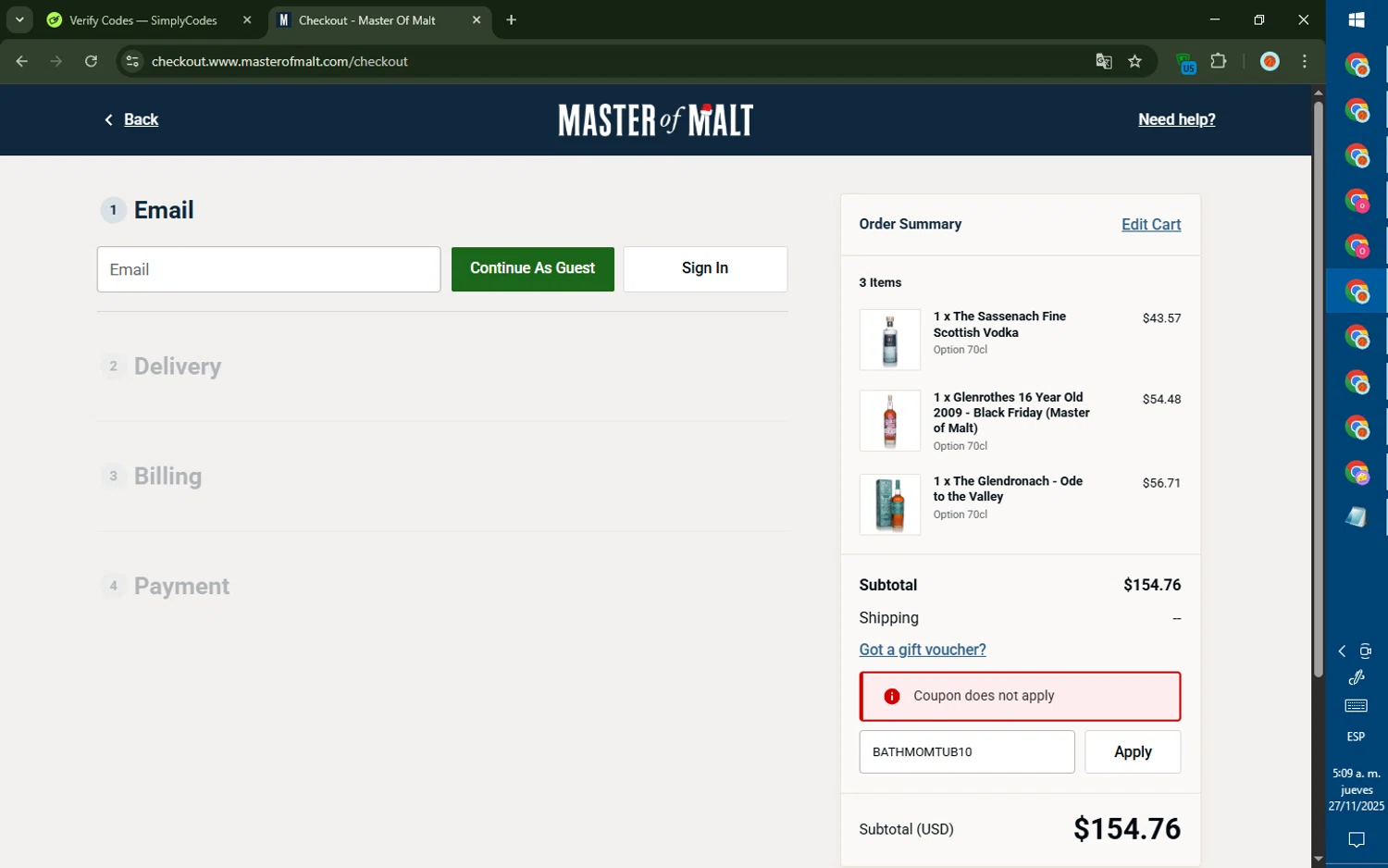Open the Chrome profile avatar
The width and height of the screenshot is (1388, 868).
coord(1270,62)
